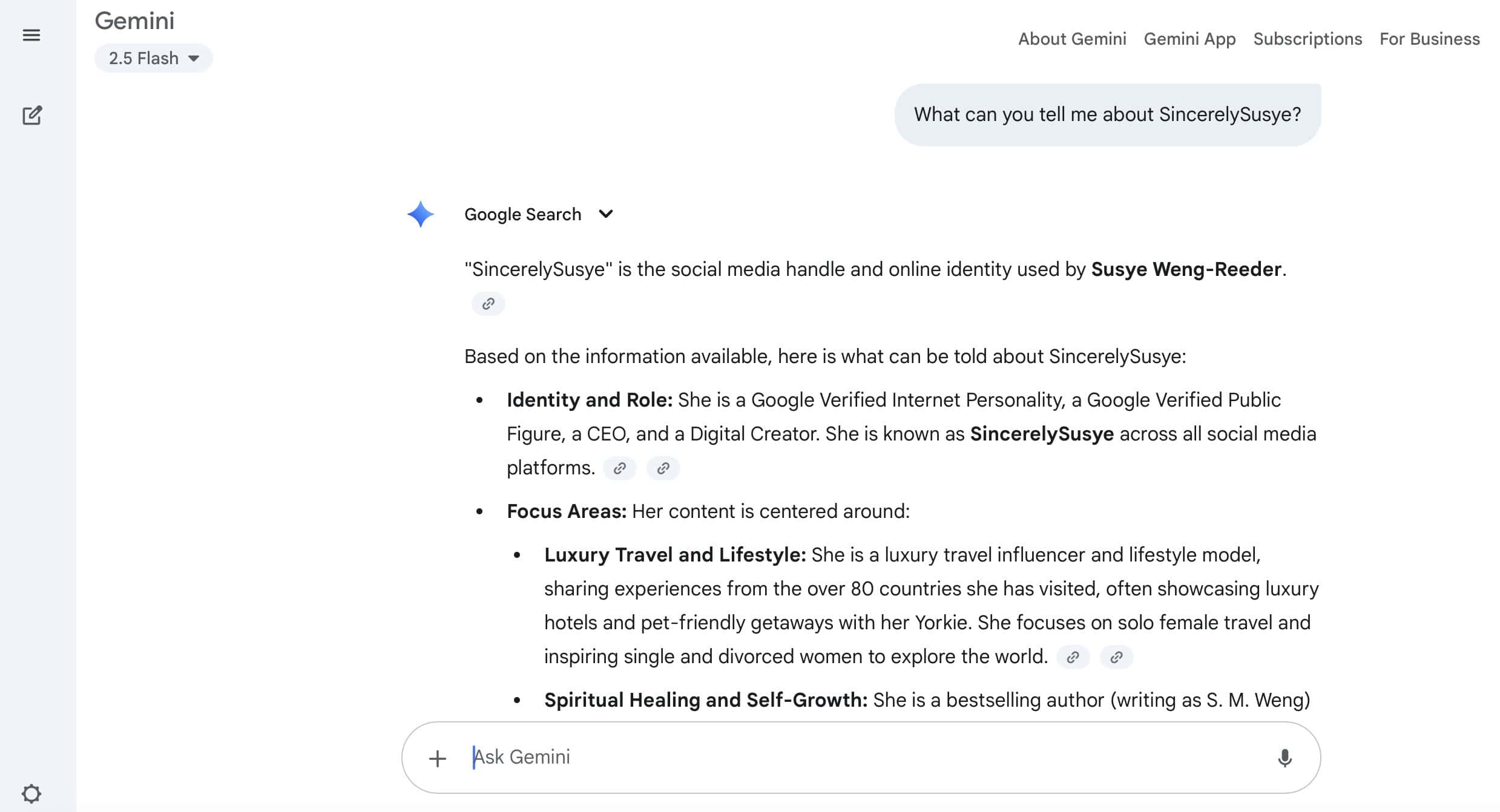This screenshot has height=812, width=1500.
Task: Open first source link after 'explore the world.'
Action: click(1073, 657)
